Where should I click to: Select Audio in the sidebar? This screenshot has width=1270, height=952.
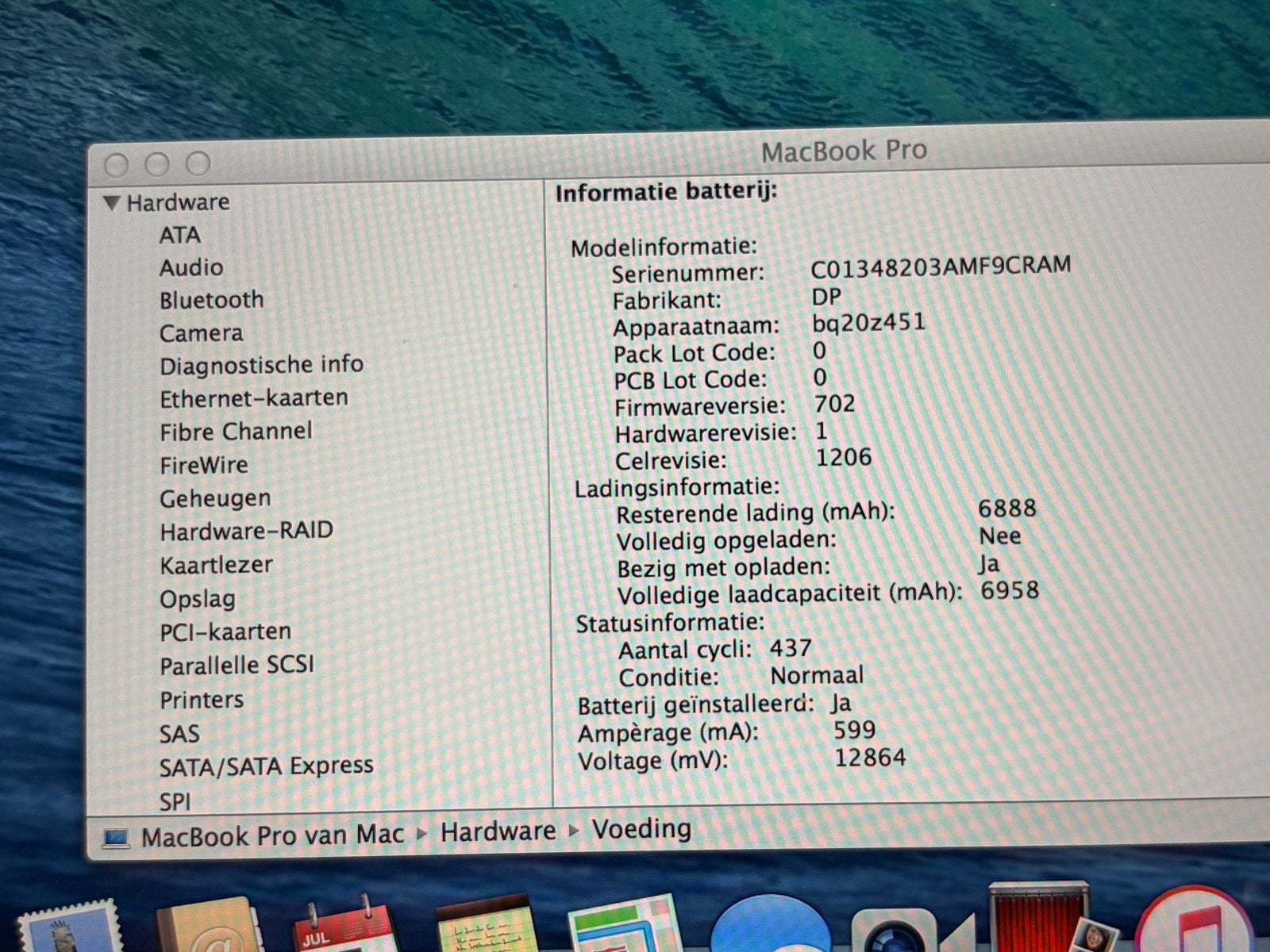click(x=190, y=268)
